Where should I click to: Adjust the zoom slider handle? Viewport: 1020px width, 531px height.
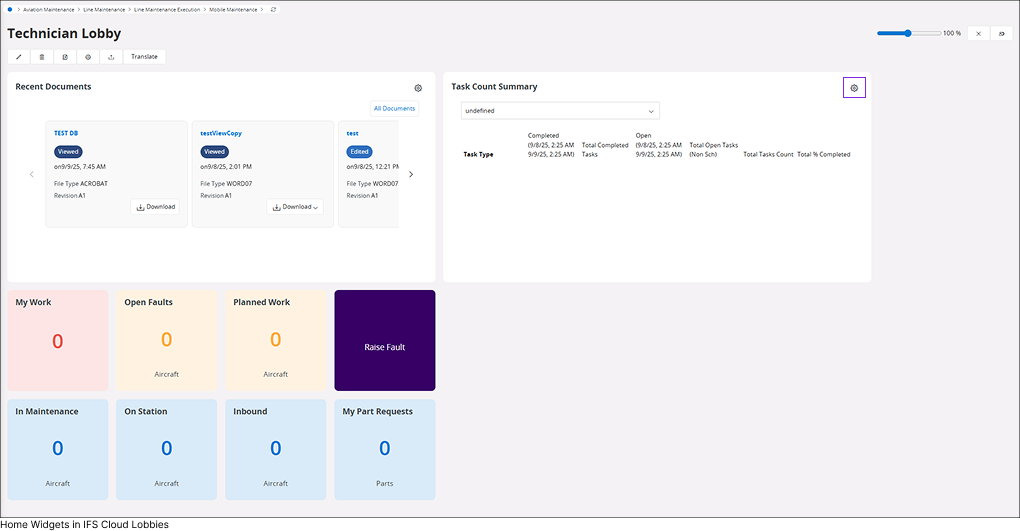coord(908,33)
